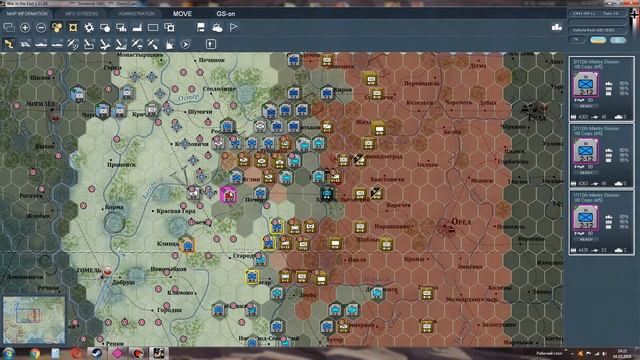This screenshot has height=360, width=640.
Task: Click the rectangle-with-circle toolbar icon
Action: click(105, 27)
